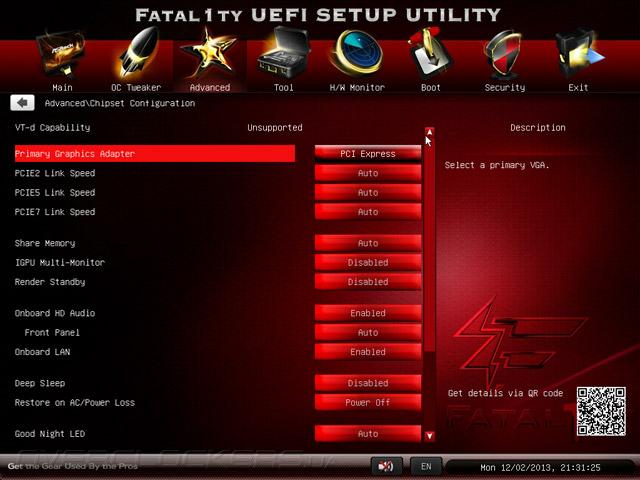Select the Primary Graphics Adapter row
Viewport: 640px width, 480px height.
(x=155, y=153)
